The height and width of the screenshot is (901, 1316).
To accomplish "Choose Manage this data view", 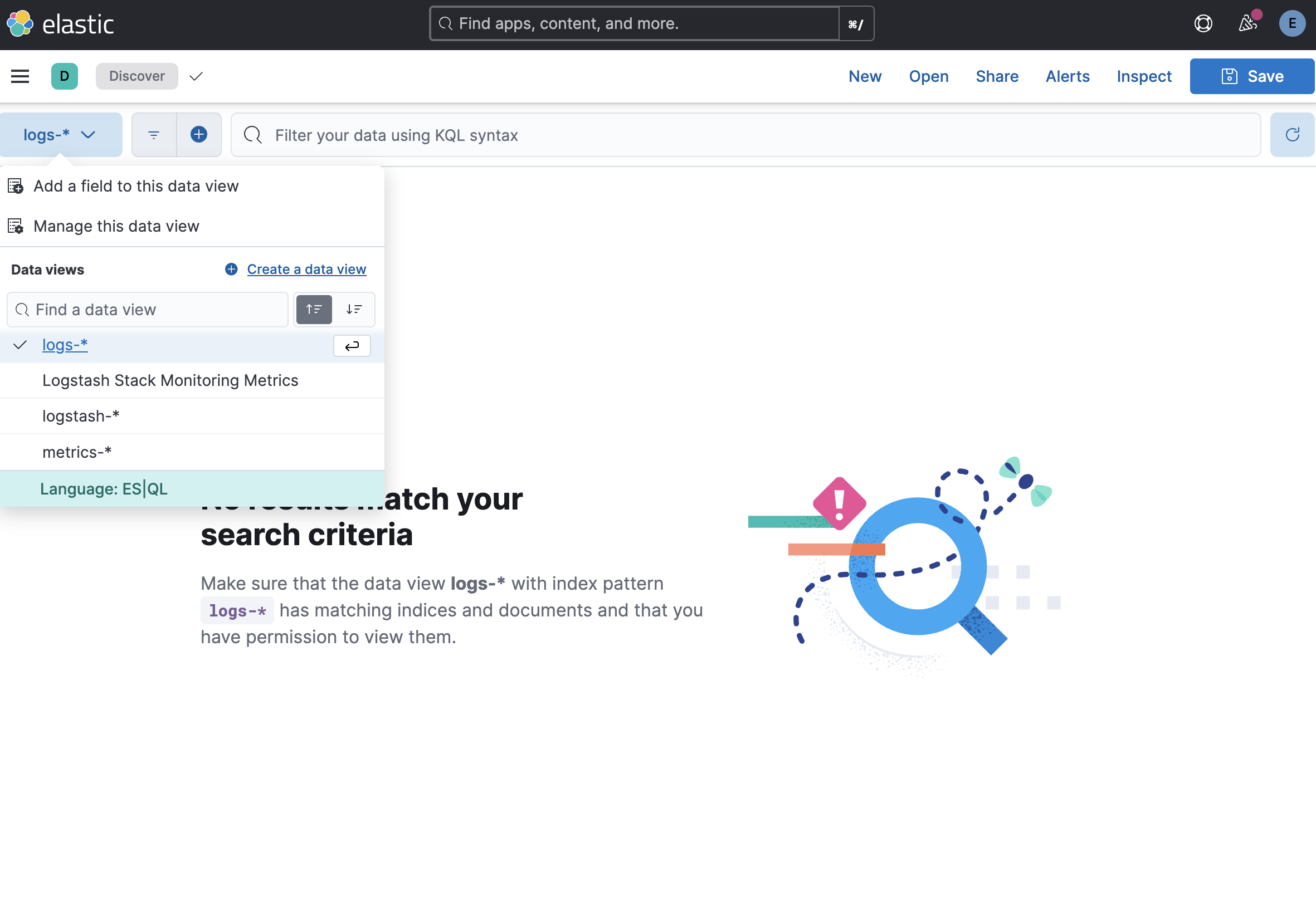I will pyautogui.click(x=116, y=227).
